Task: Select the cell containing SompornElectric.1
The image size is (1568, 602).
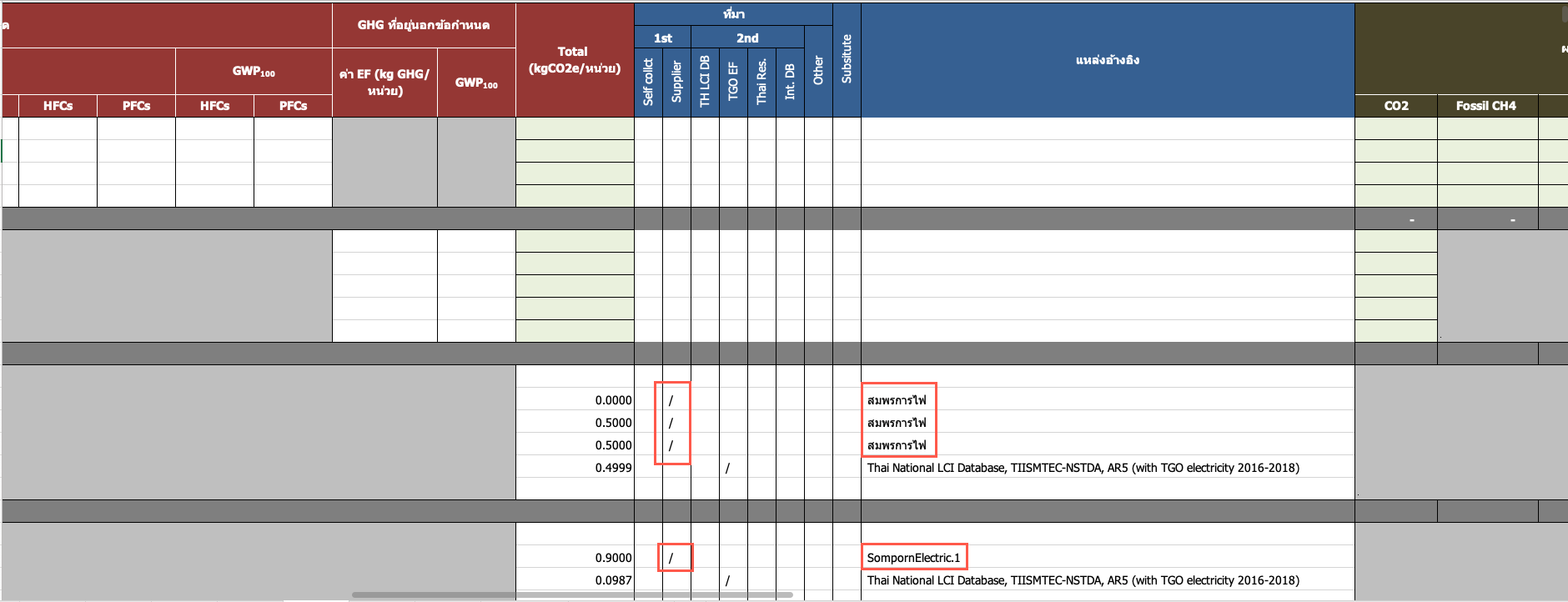Action: [913, 558]
